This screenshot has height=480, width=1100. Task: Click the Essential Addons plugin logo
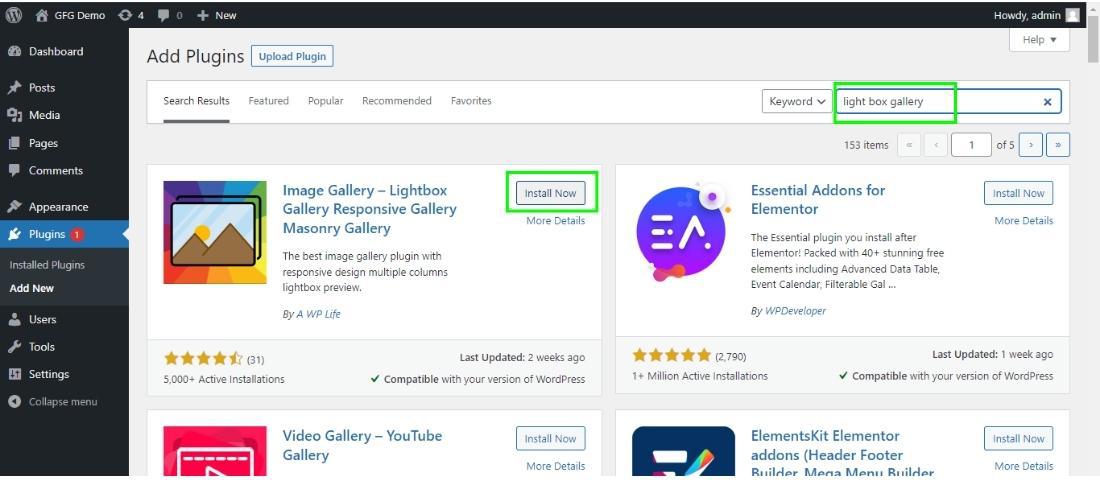click(683, 232)
